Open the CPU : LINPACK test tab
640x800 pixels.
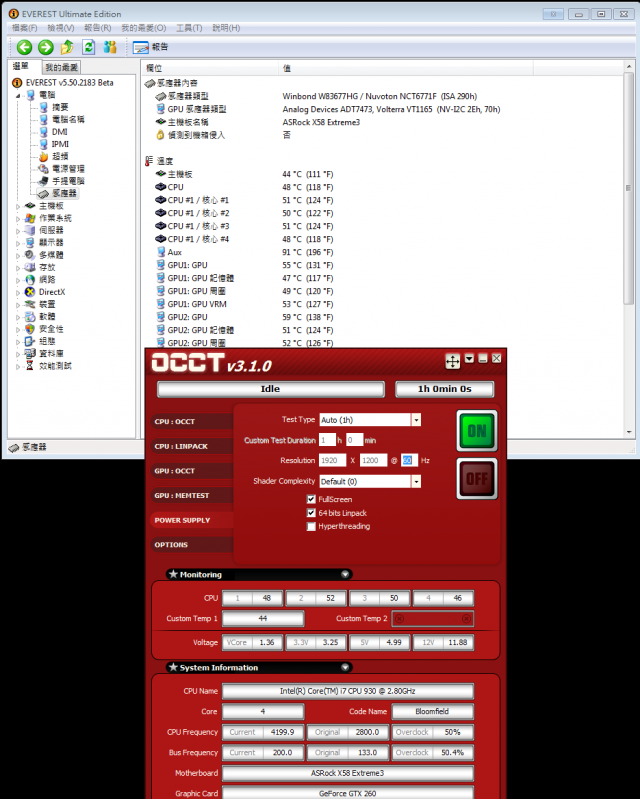[x=191, y=446]
